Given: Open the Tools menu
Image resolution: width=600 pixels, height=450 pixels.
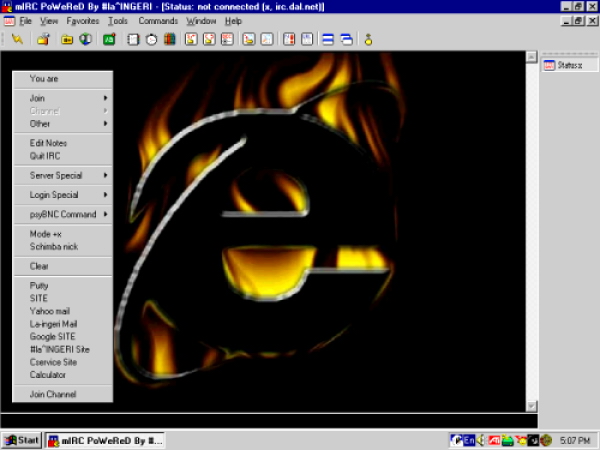Looking at the screenshot, I should [x=118, y=21].
